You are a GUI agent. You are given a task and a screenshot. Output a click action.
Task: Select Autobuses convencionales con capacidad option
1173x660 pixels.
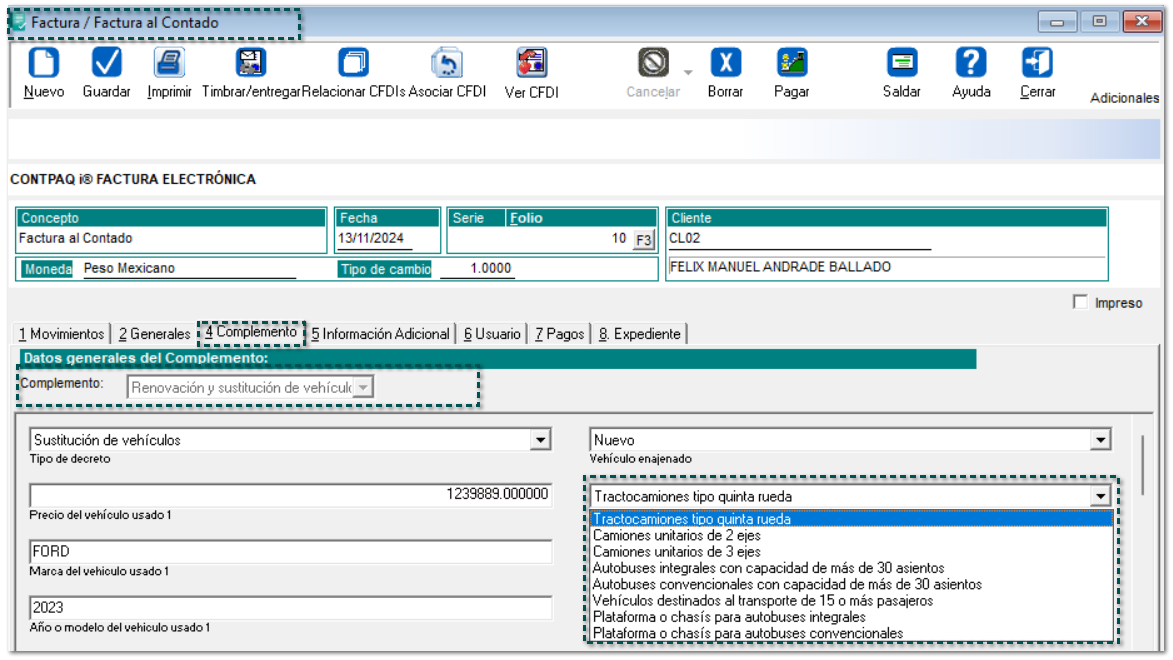[851, 584]
